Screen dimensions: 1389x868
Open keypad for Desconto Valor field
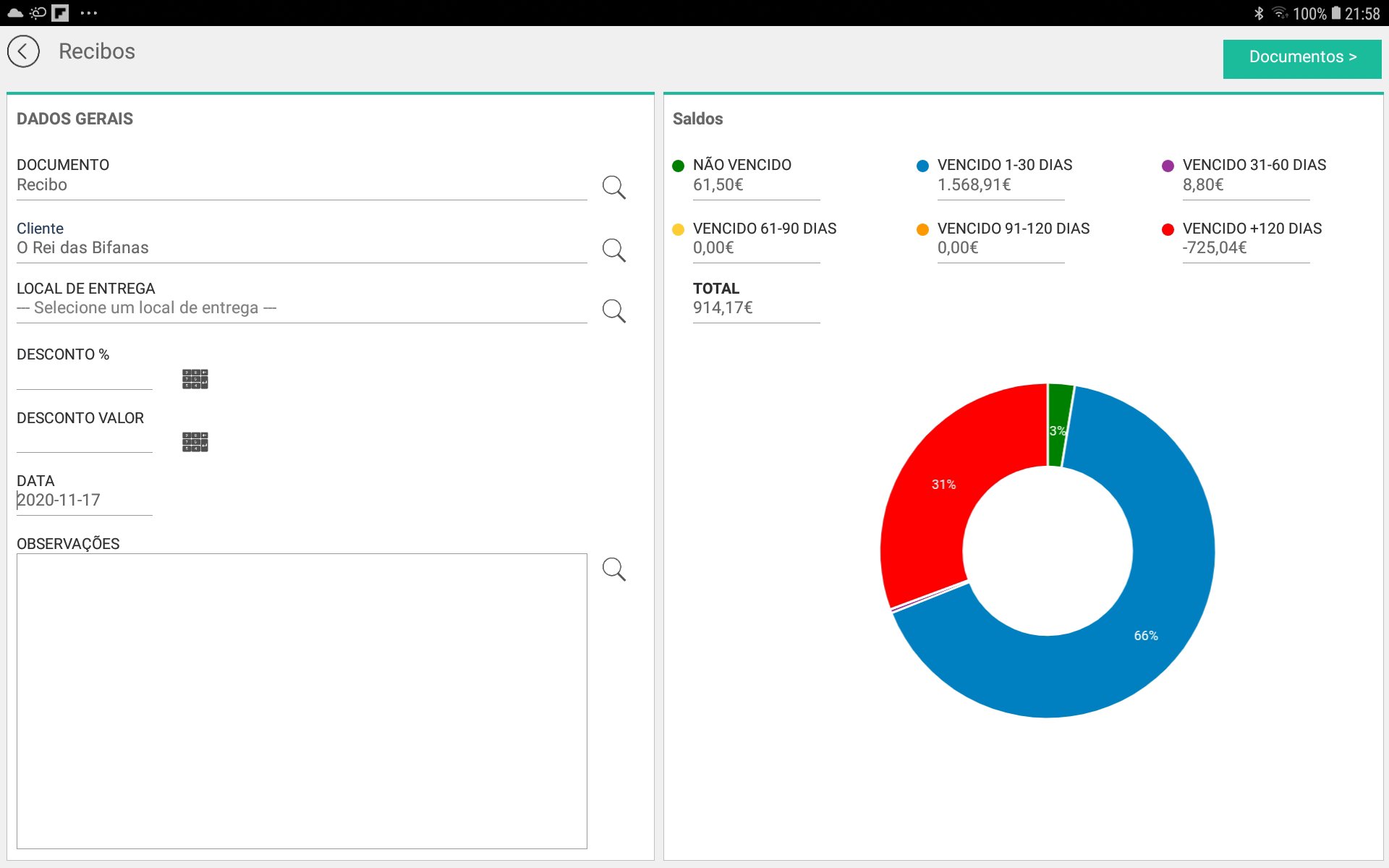pyautogui.click(x=195, y=442)
